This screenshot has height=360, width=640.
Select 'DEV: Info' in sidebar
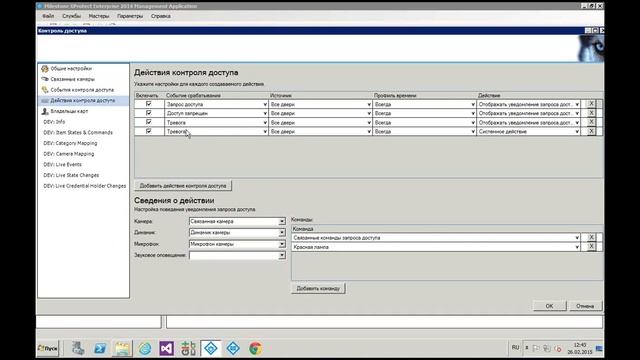point(54,122)
